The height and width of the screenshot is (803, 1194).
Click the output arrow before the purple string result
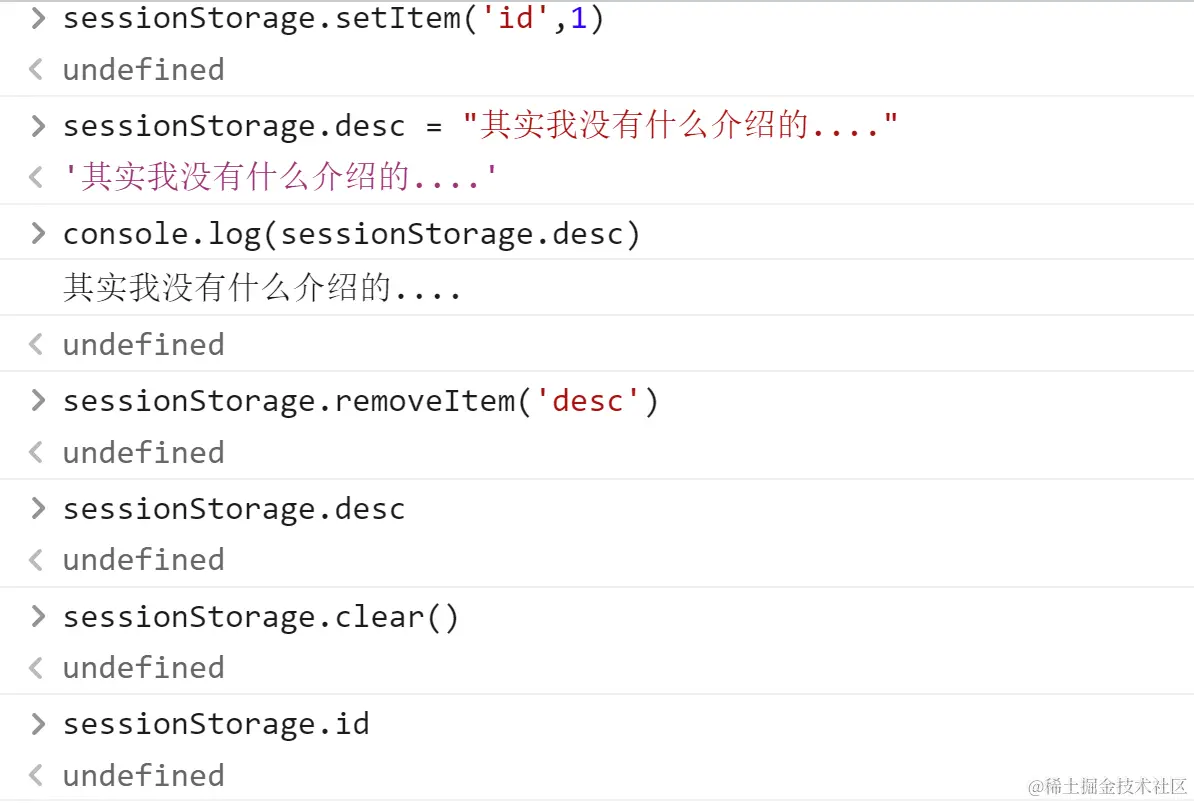tap(36, 178)
